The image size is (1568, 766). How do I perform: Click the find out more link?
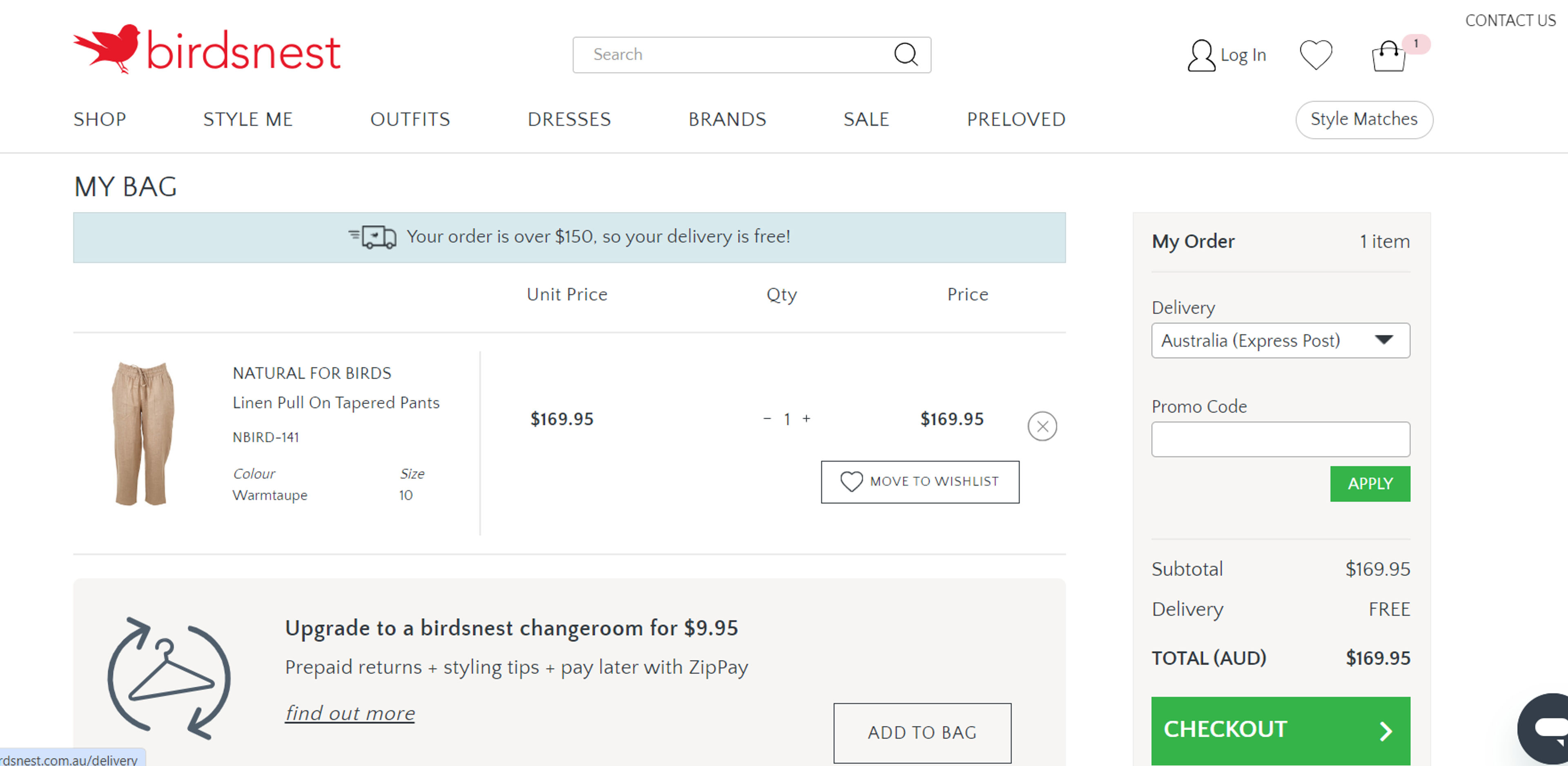coord(350,713)
